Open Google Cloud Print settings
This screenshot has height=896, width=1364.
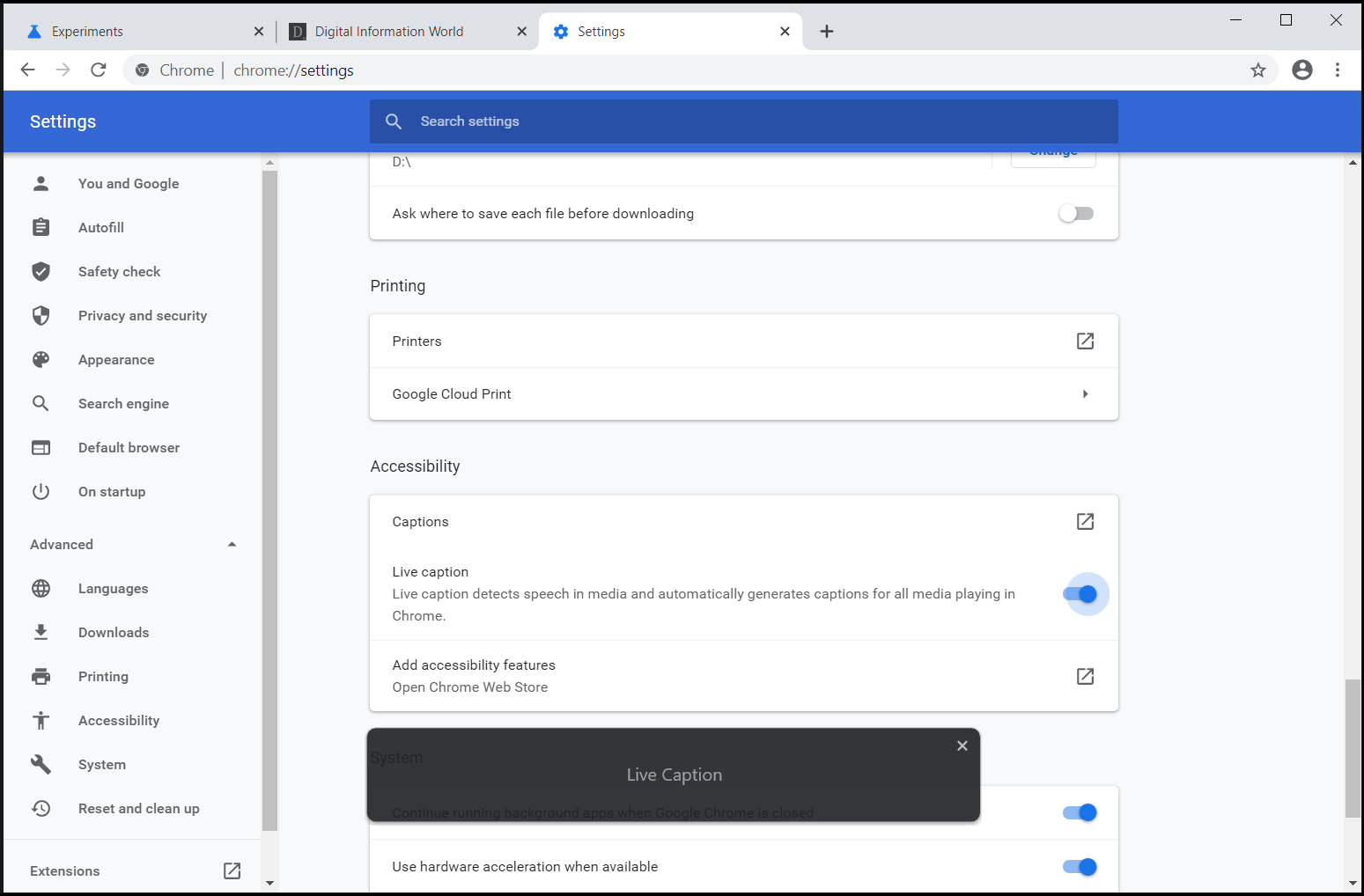(x=744, y=393)
